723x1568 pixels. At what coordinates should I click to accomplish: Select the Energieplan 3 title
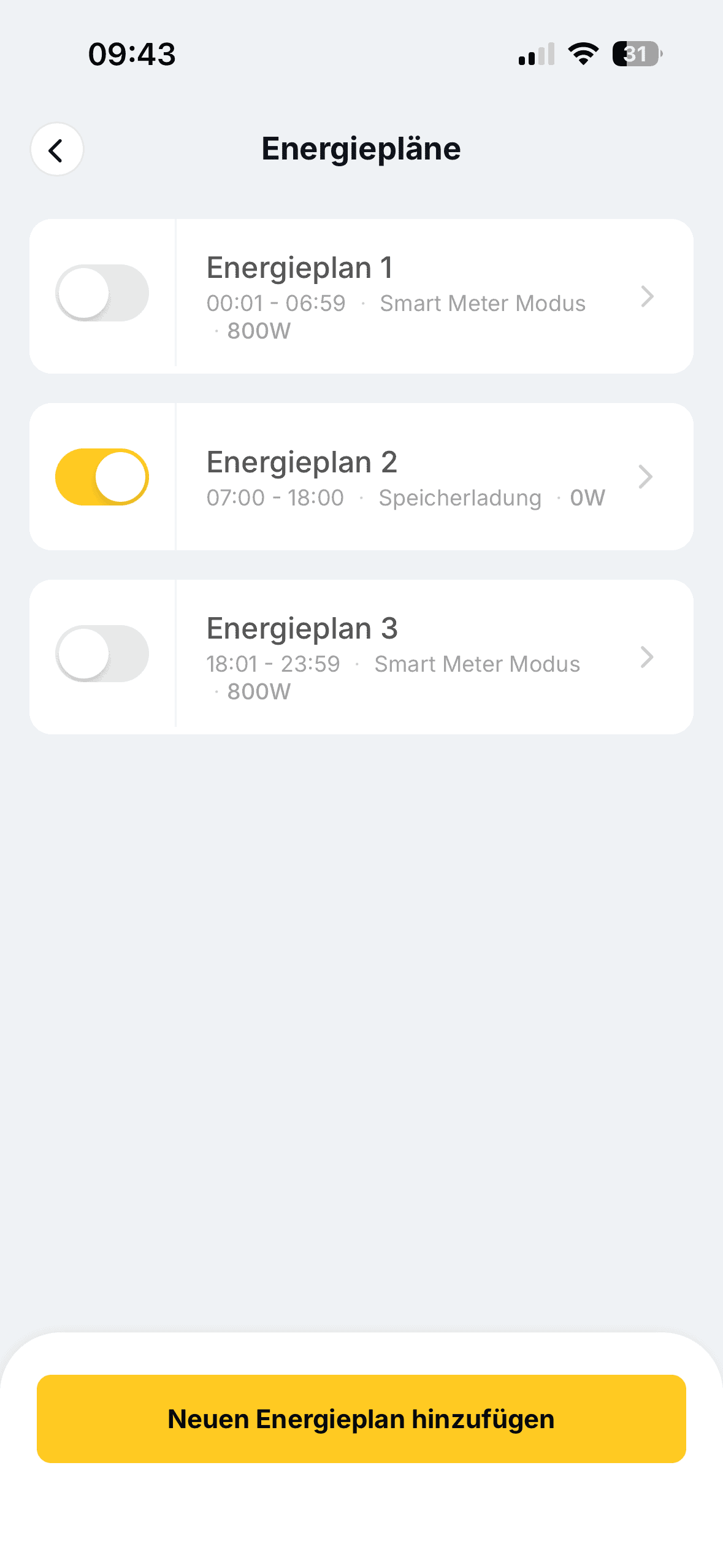point(302,628)
